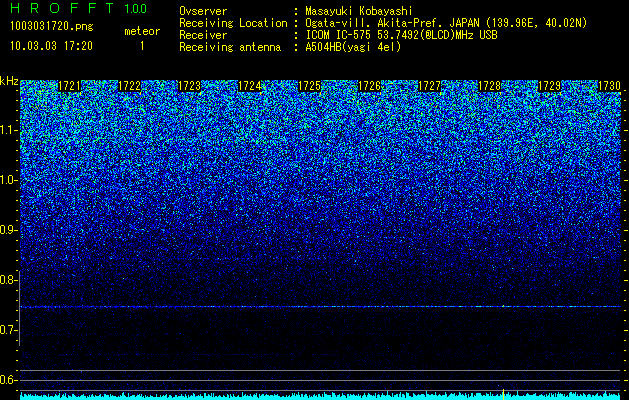Image resolution: width=629 pixels, height=400 pixels.
Task: Click the meteor count value 1
Action: pos(142,46)
